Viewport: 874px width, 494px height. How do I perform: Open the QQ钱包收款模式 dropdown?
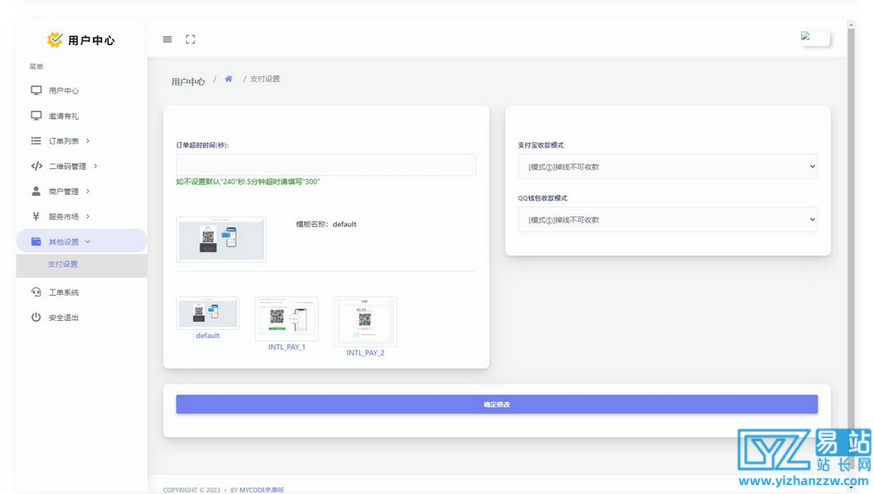tap(668, 220)
